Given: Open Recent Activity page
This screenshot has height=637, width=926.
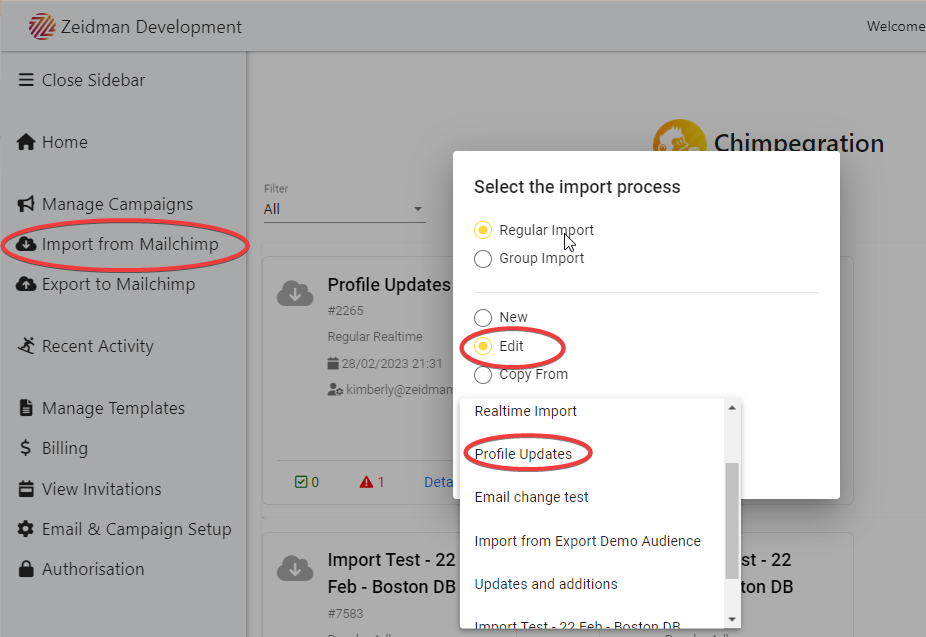Looking at the screenshot, I should (97, 346).
